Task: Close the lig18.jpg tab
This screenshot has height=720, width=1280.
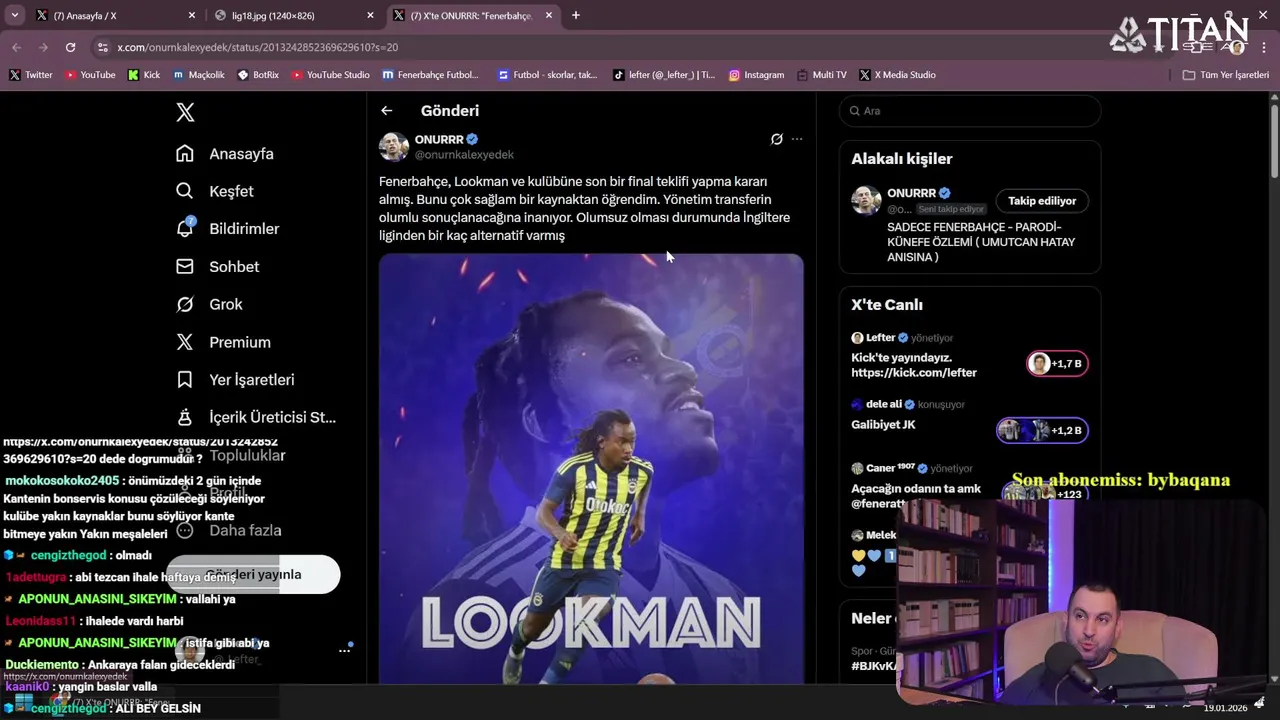Action: pyautogui.click(x=370, y=16)
